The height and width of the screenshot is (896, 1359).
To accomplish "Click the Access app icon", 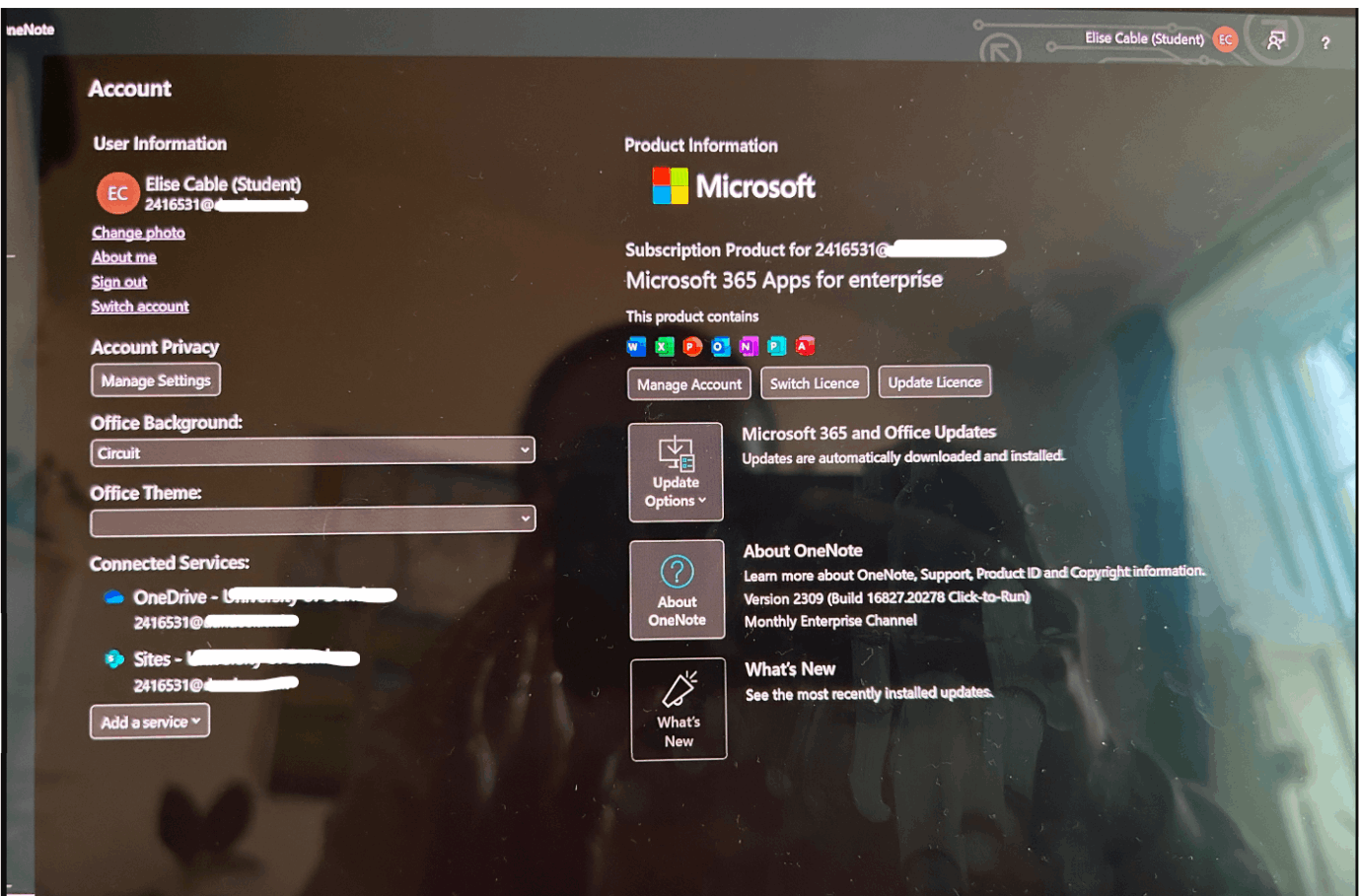I will (806, 346).
